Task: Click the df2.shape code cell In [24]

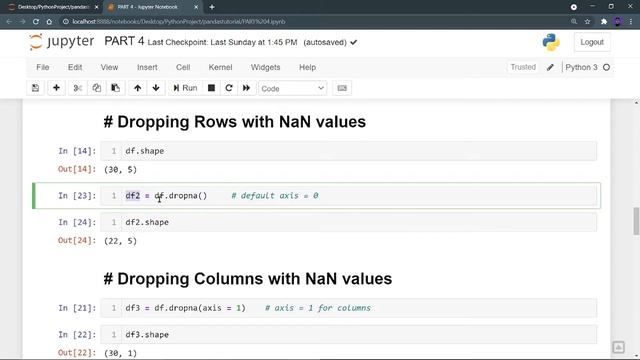Action: pos(349,222)
